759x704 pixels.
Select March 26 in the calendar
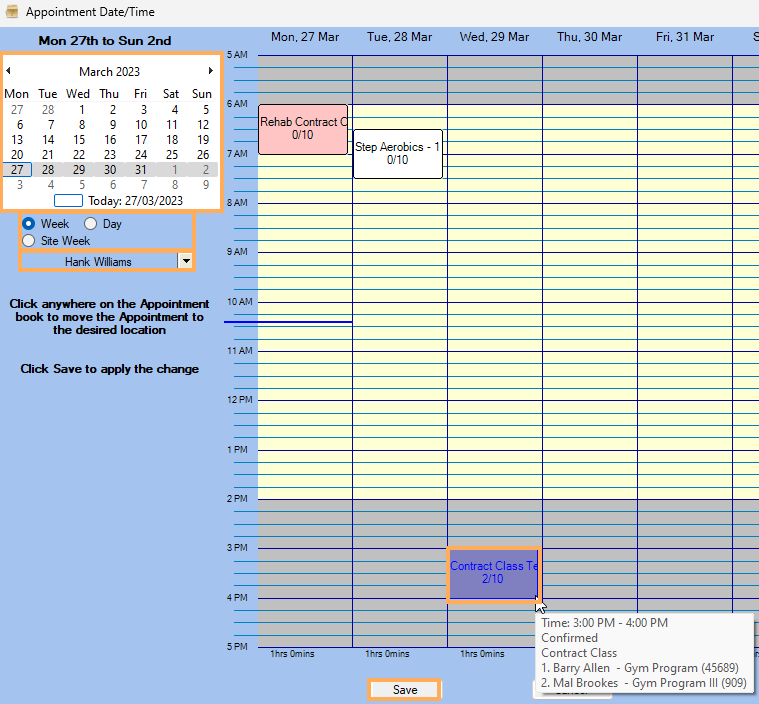coord(203,155)
